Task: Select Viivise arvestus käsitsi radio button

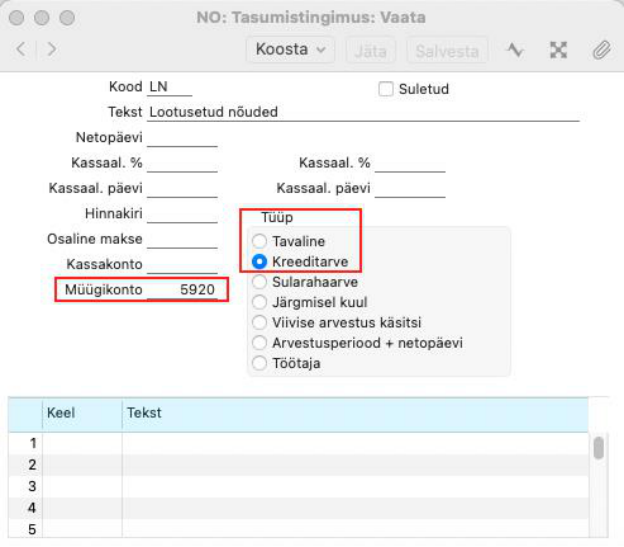Action: [x=259, y=323]
